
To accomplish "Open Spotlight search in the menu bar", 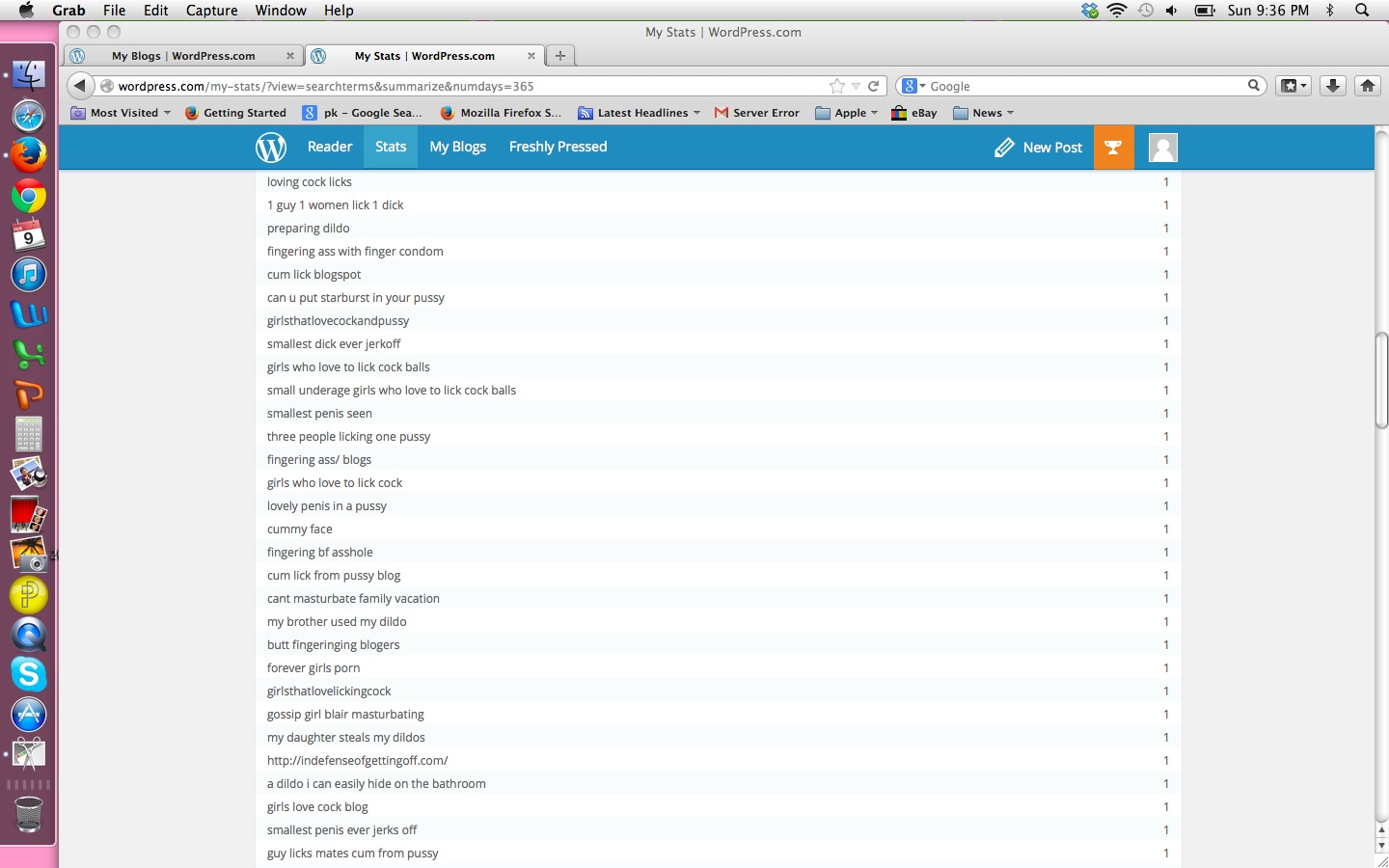I will click(x=1362, y=11).
